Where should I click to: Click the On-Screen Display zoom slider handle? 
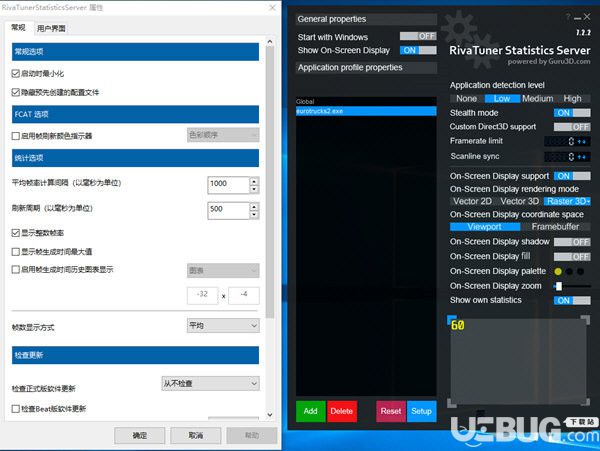tap(559, 286)
